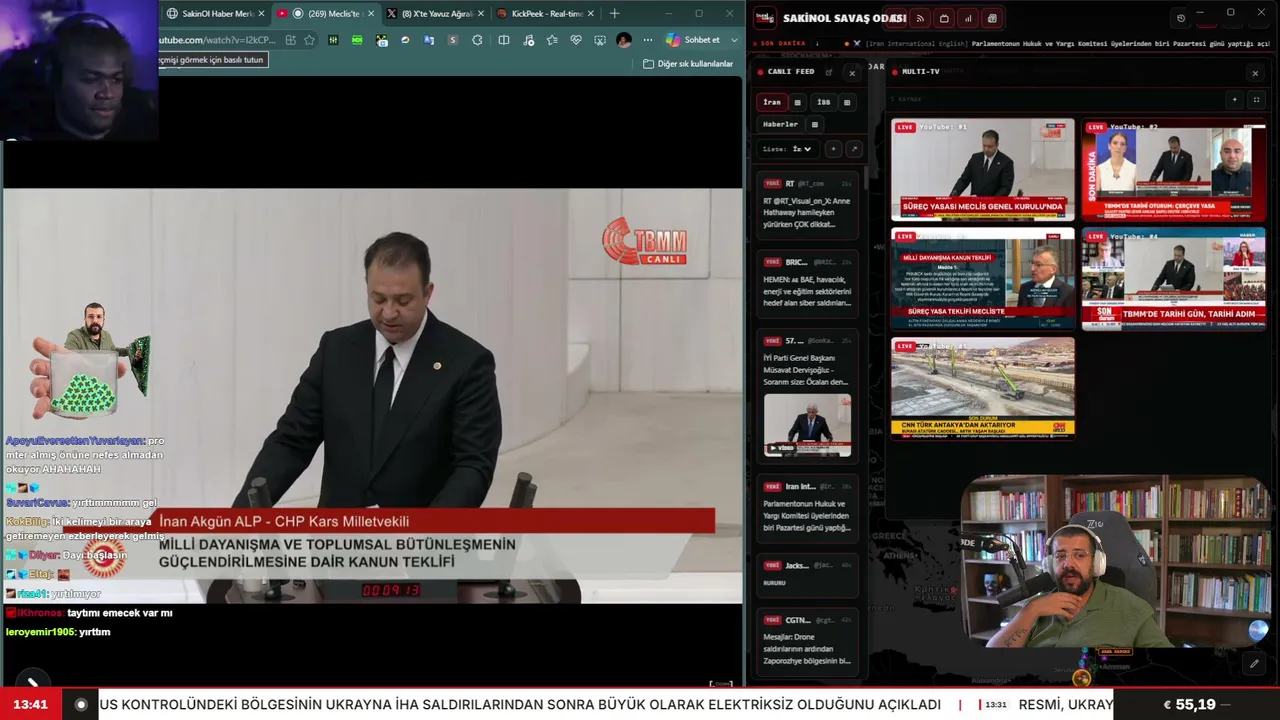Expand the Sohbet et dropdown arrow
Image resolution: width=1280 pixels, height=720 pixels.
pos(735,40)
